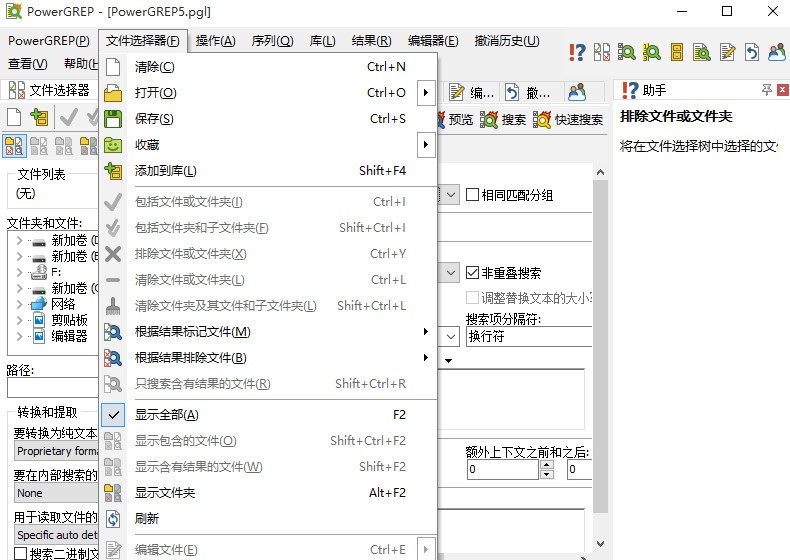This screenshot has height=560, width=790.
Task: Open the dropdown left of 相同匹配分组
Action: pyautogui.click(x=451, y=195)
